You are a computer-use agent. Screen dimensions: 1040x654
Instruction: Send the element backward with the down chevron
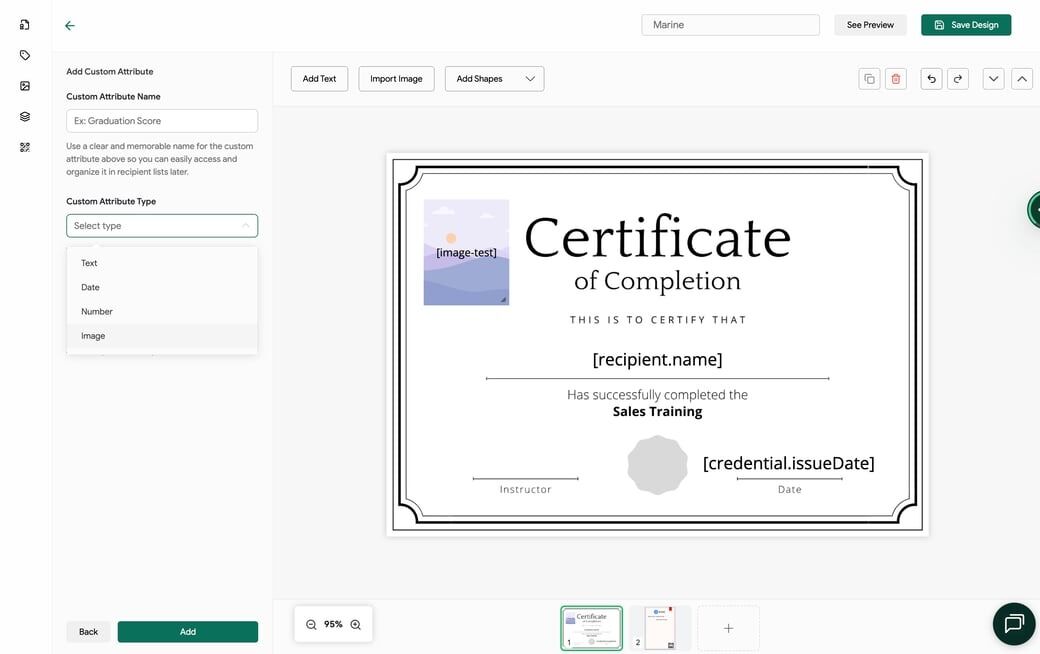tap(993, 79)
